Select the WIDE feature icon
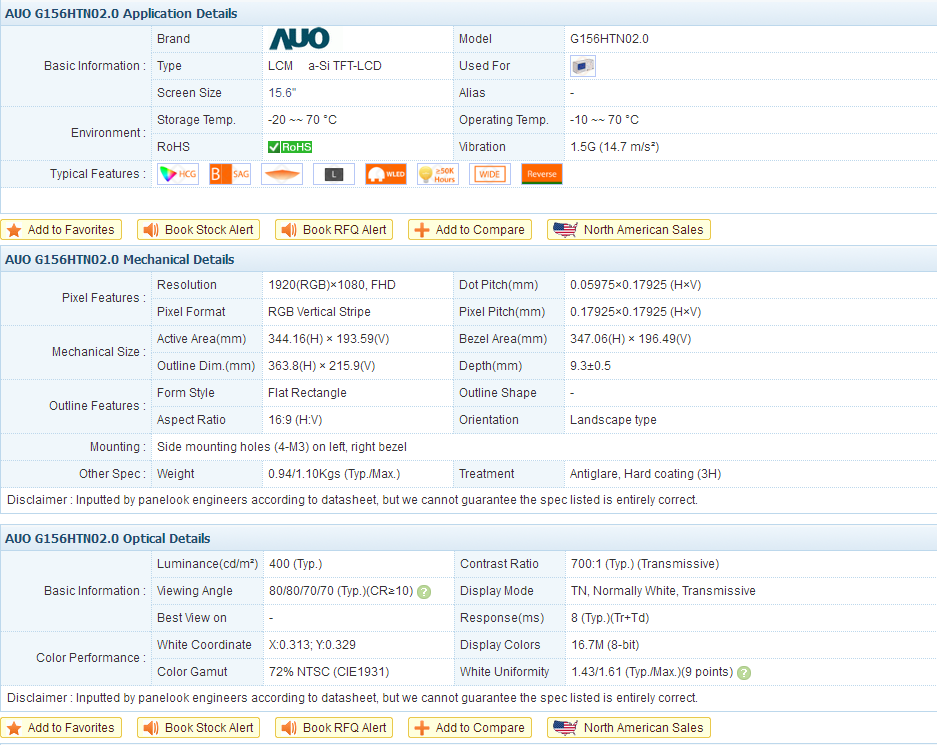The width and height of the screenshot is (937, 745). (490, 174)
